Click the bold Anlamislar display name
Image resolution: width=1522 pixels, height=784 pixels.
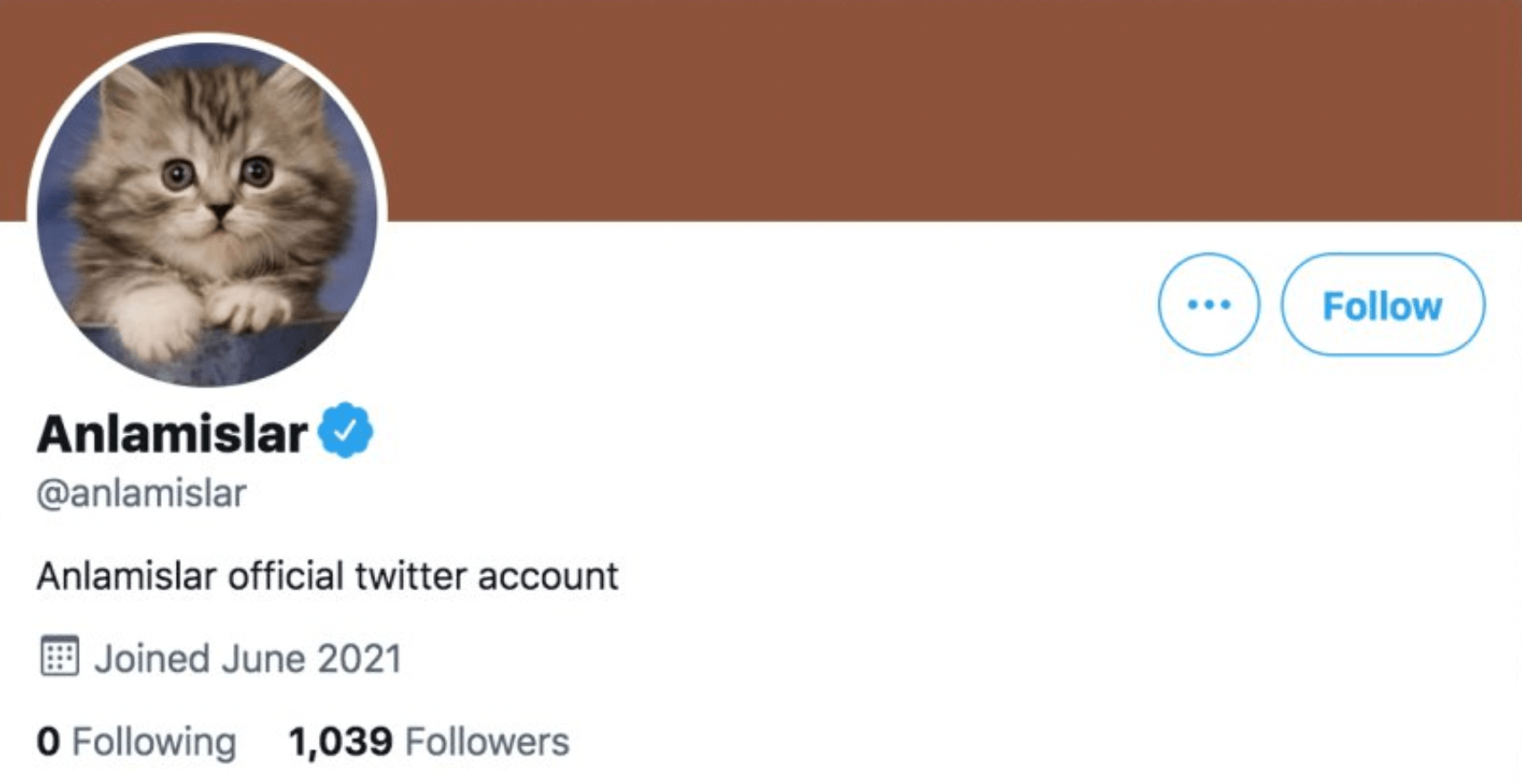[172, 434]
